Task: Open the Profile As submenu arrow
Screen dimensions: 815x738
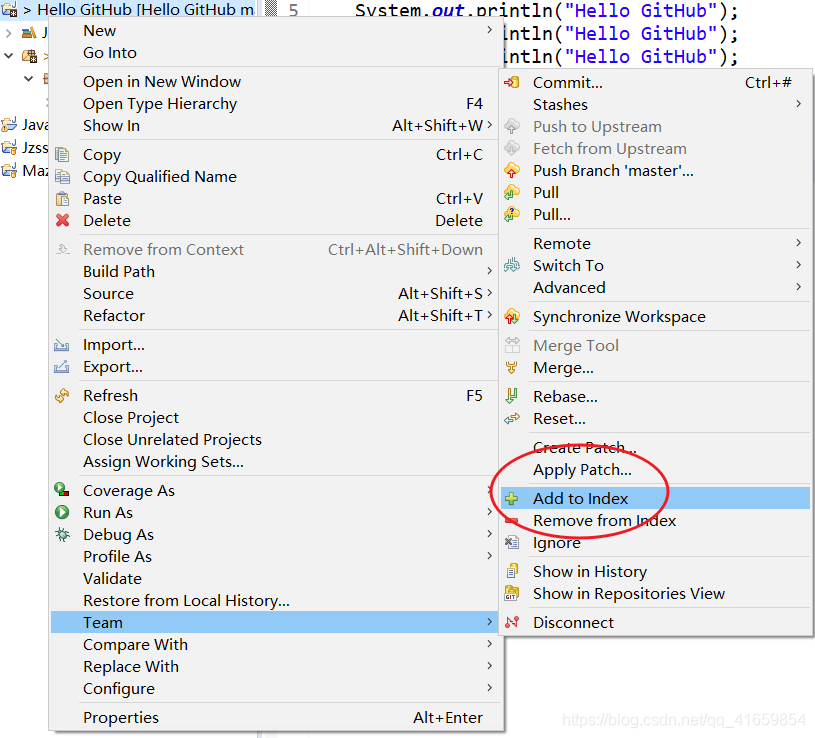Action: [489, 556]
